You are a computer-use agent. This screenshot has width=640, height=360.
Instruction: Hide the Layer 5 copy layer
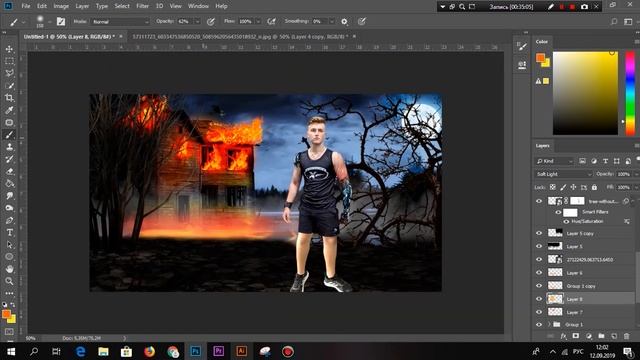click(539, 233)
